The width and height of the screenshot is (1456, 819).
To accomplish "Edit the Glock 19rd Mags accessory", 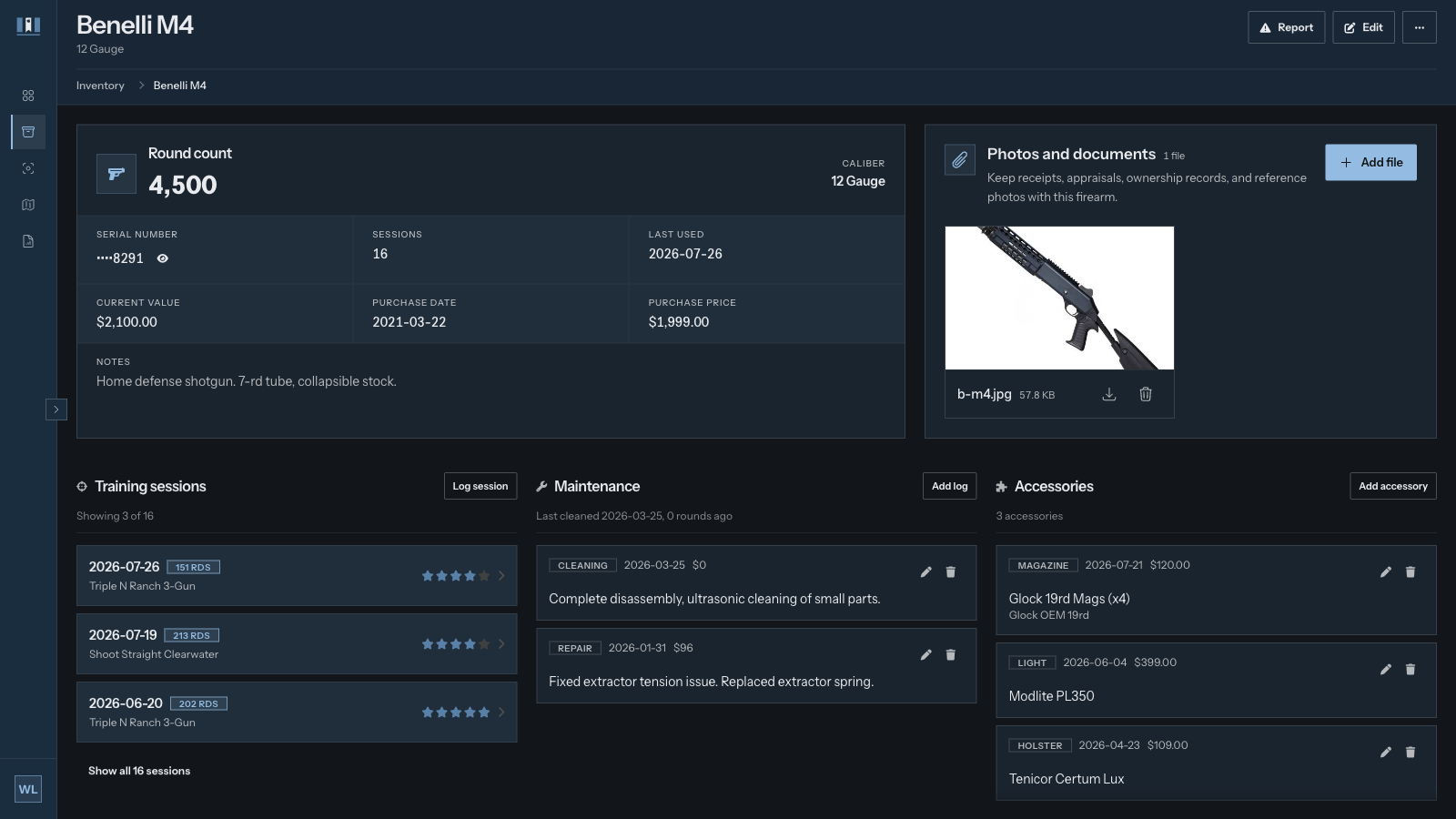I will click(1385, 572).
